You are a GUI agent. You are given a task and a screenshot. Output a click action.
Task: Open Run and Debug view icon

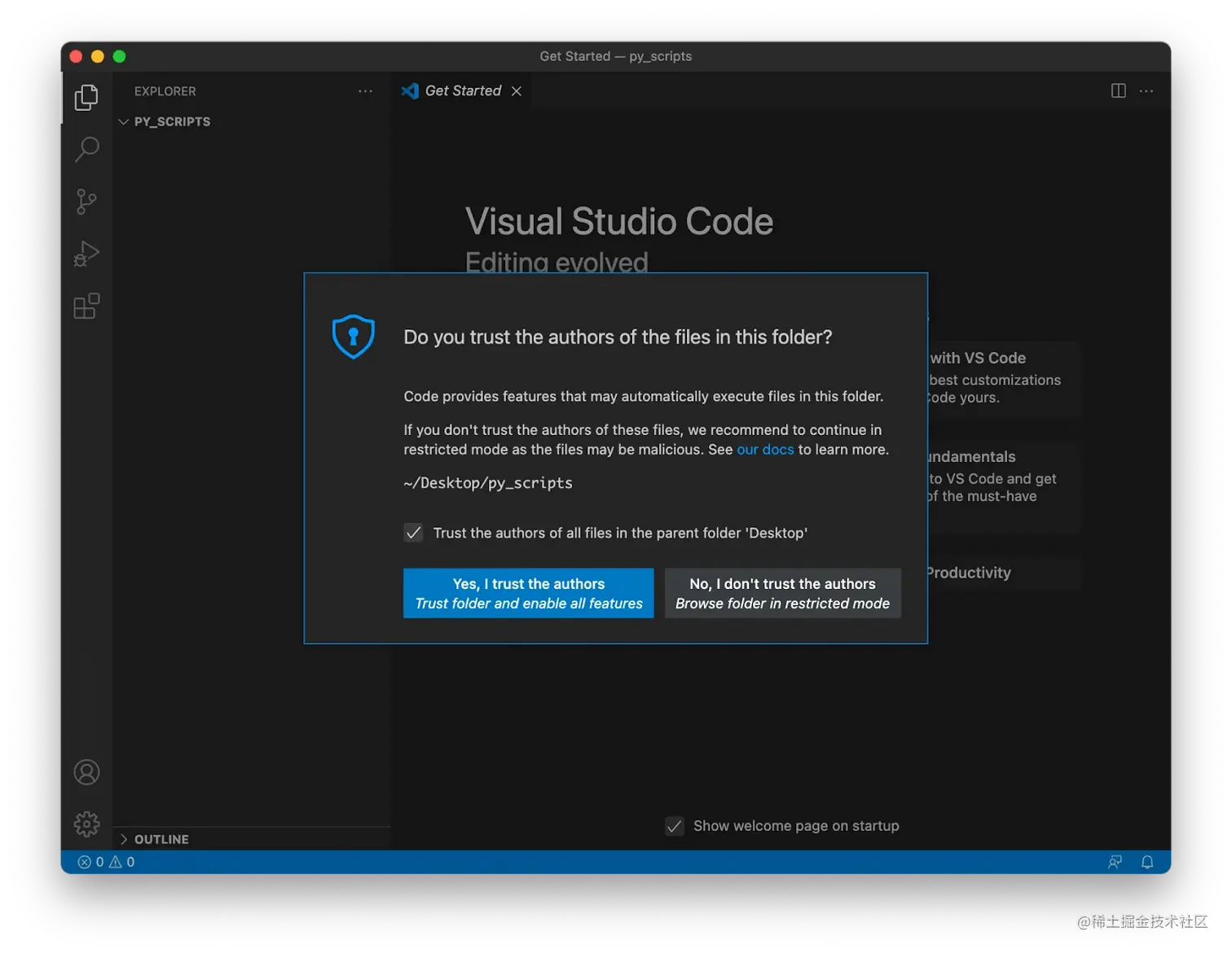pyautogui.click(x=86, y=253)
